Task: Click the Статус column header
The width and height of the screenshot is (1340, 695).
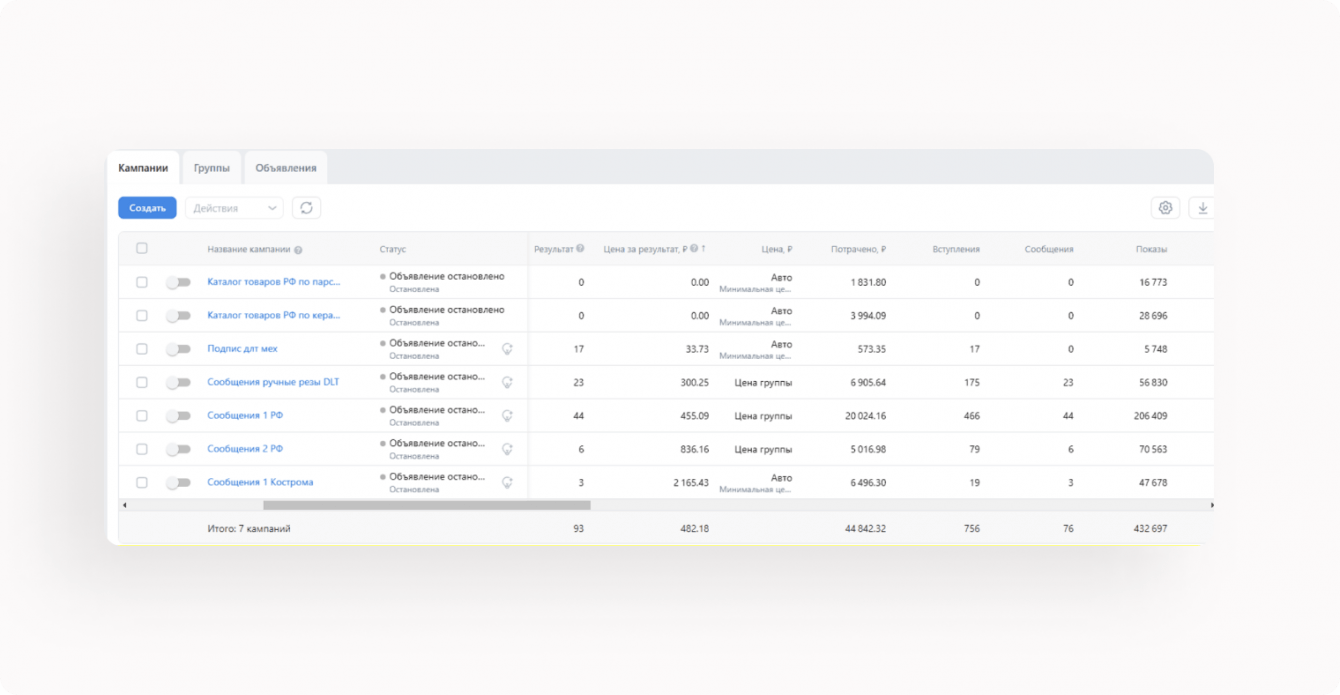Action: (x=393, y=249)
